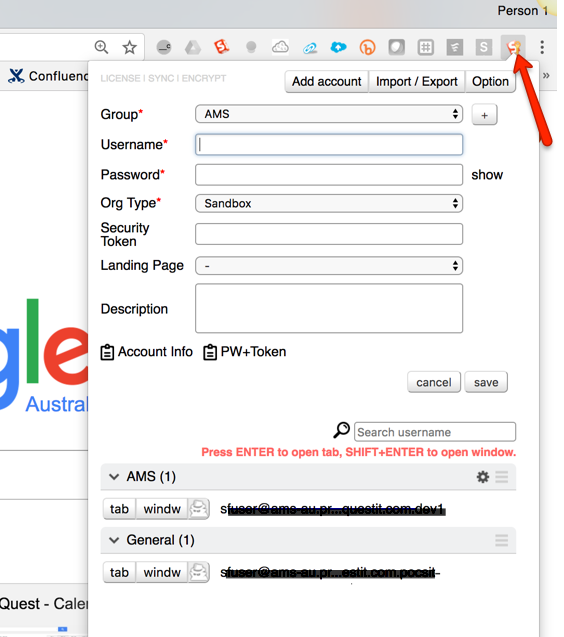Focus the Search username field

coord(435,432)
